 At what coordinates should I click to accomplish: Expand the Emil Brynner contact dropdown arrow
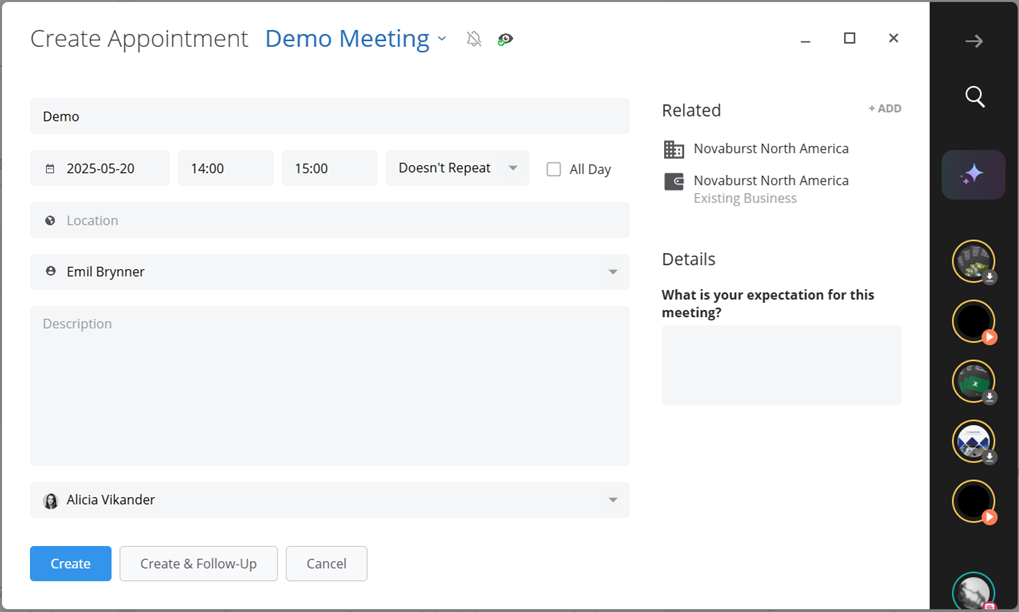coord(612,272)
